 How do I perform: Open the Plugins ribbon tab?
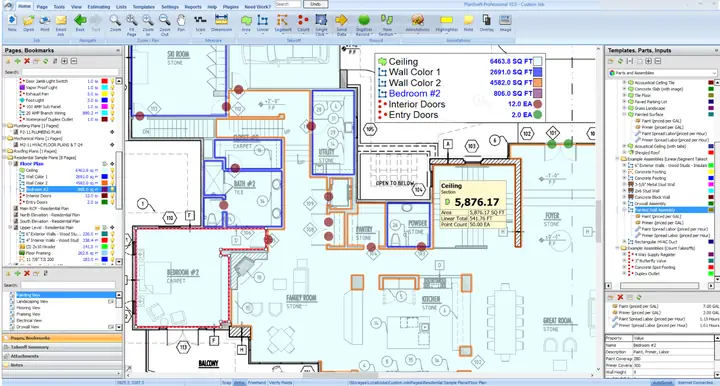231,7
